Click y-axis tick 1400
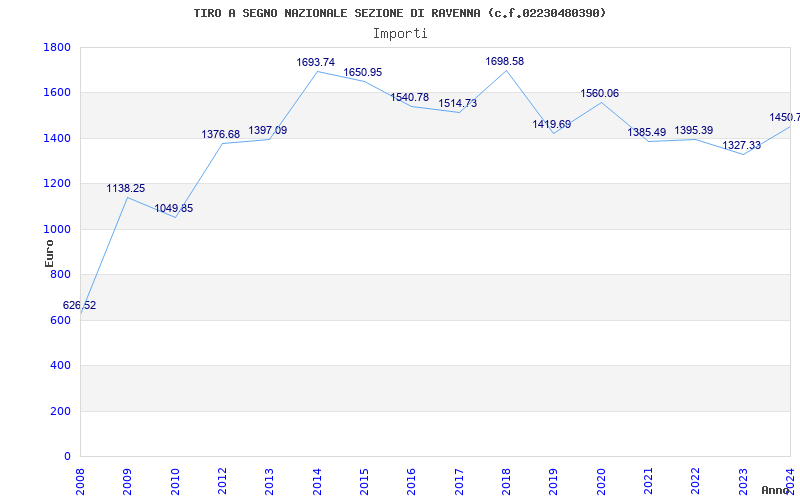The height and width of the screenshot is (500, 800). pos(57,138)
